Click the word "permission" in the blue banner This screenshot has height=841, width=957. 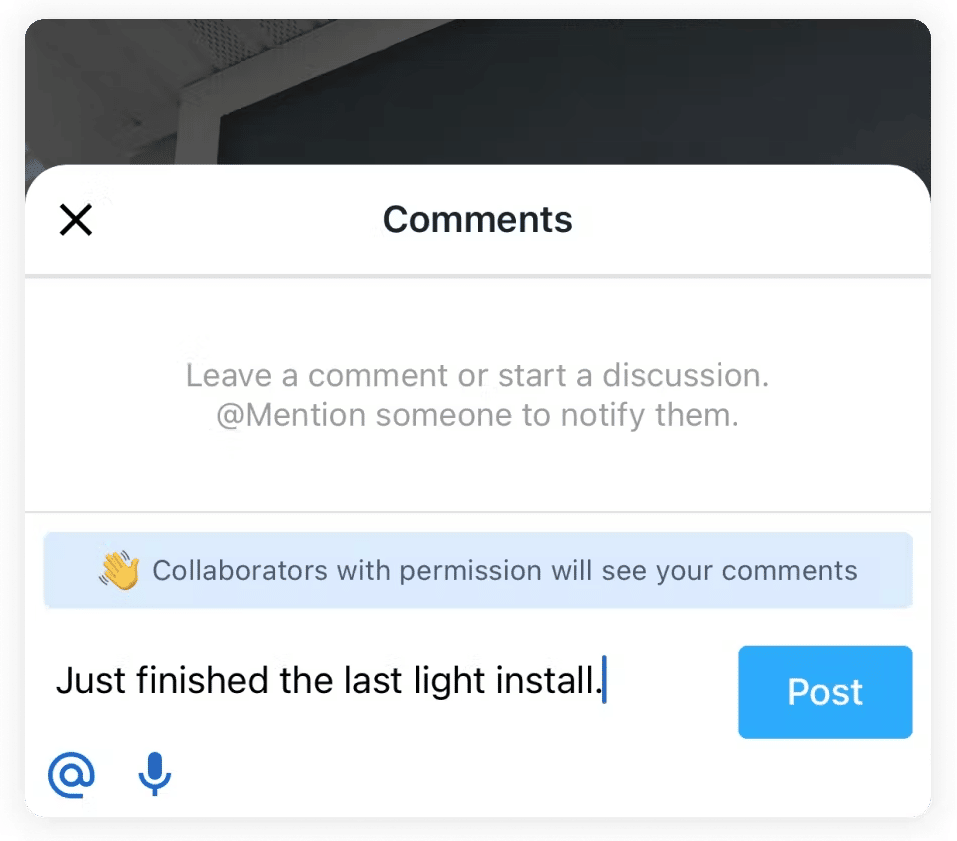pos(463,571)
